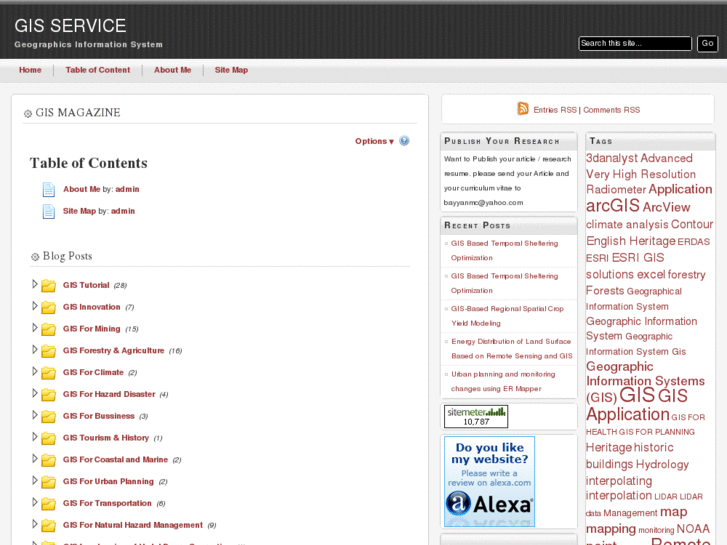Viewport: 727px width, 545px height.
Task: Open the About Me menu item
Action: (x=172, y=70)
